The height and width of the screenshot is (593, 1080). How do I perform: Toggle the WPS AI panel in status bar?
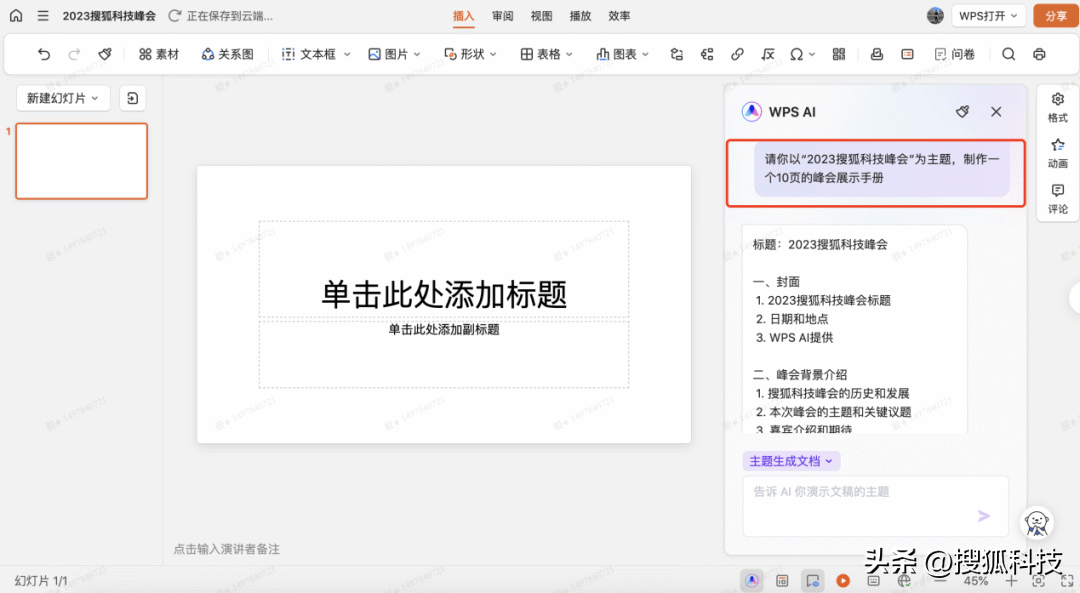point(751,580)
